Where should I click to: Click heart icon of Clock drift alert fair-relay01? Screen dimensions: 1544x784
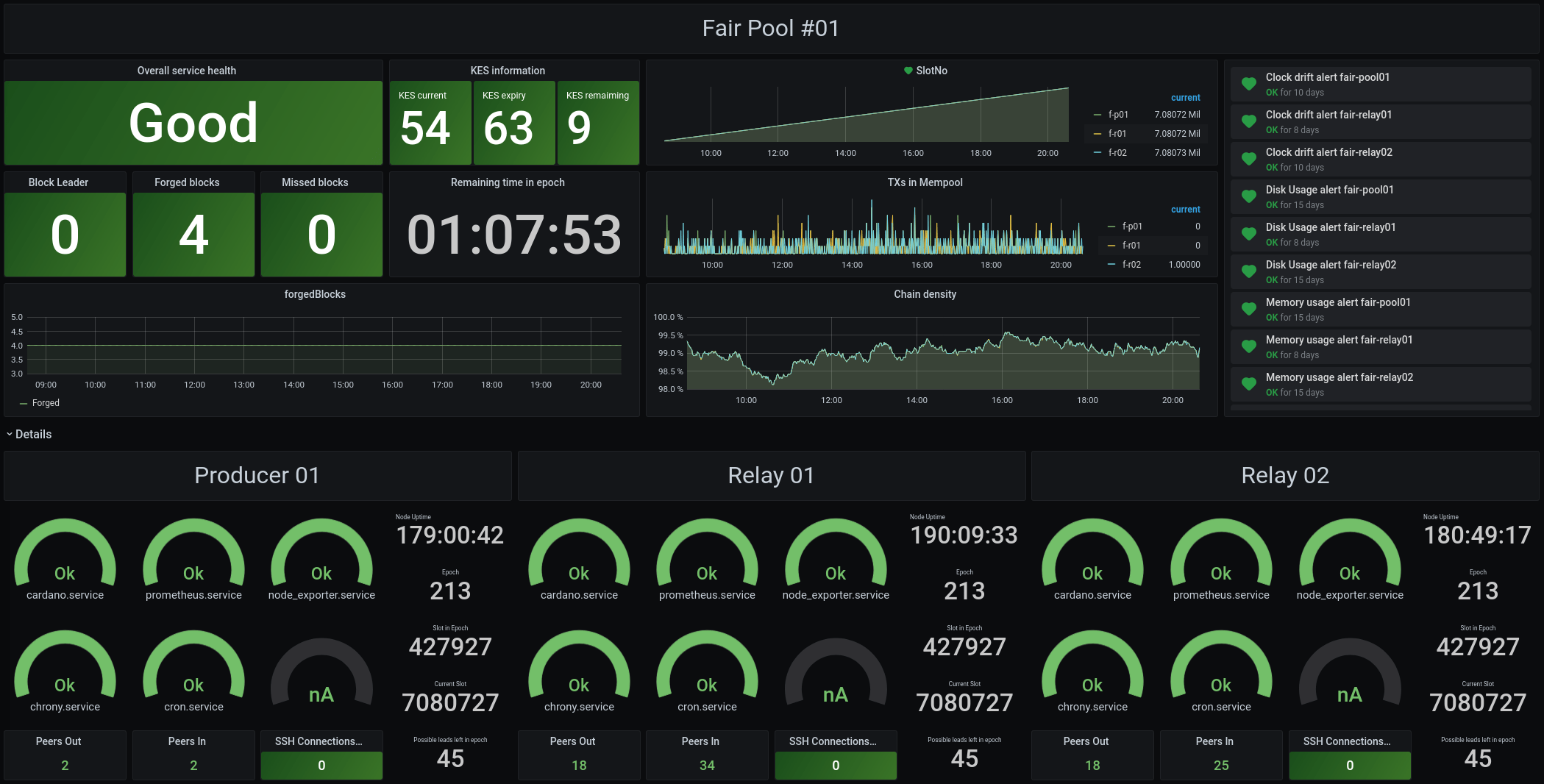coord(1248,121)
